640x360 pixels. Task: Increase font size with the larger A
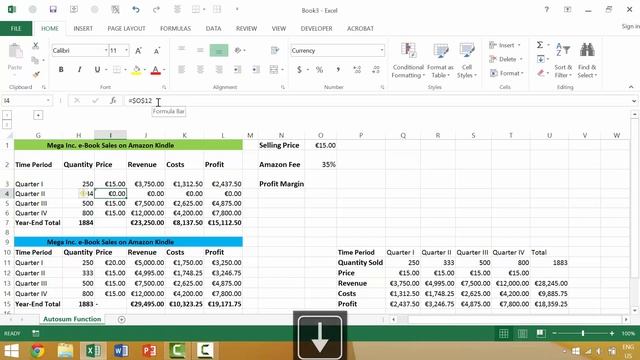pyautogui.click(x=138, y=51)
